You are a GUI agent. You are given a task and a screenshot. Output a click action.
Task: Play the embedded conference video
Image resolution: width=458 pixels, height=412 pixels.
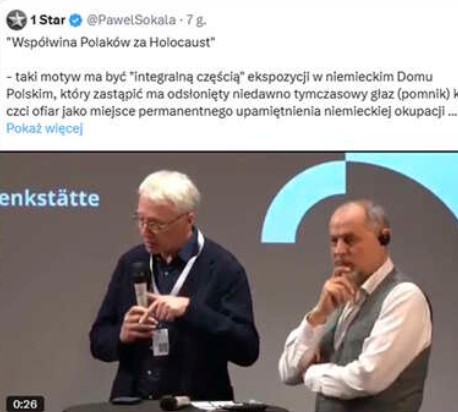pos(229,282)
